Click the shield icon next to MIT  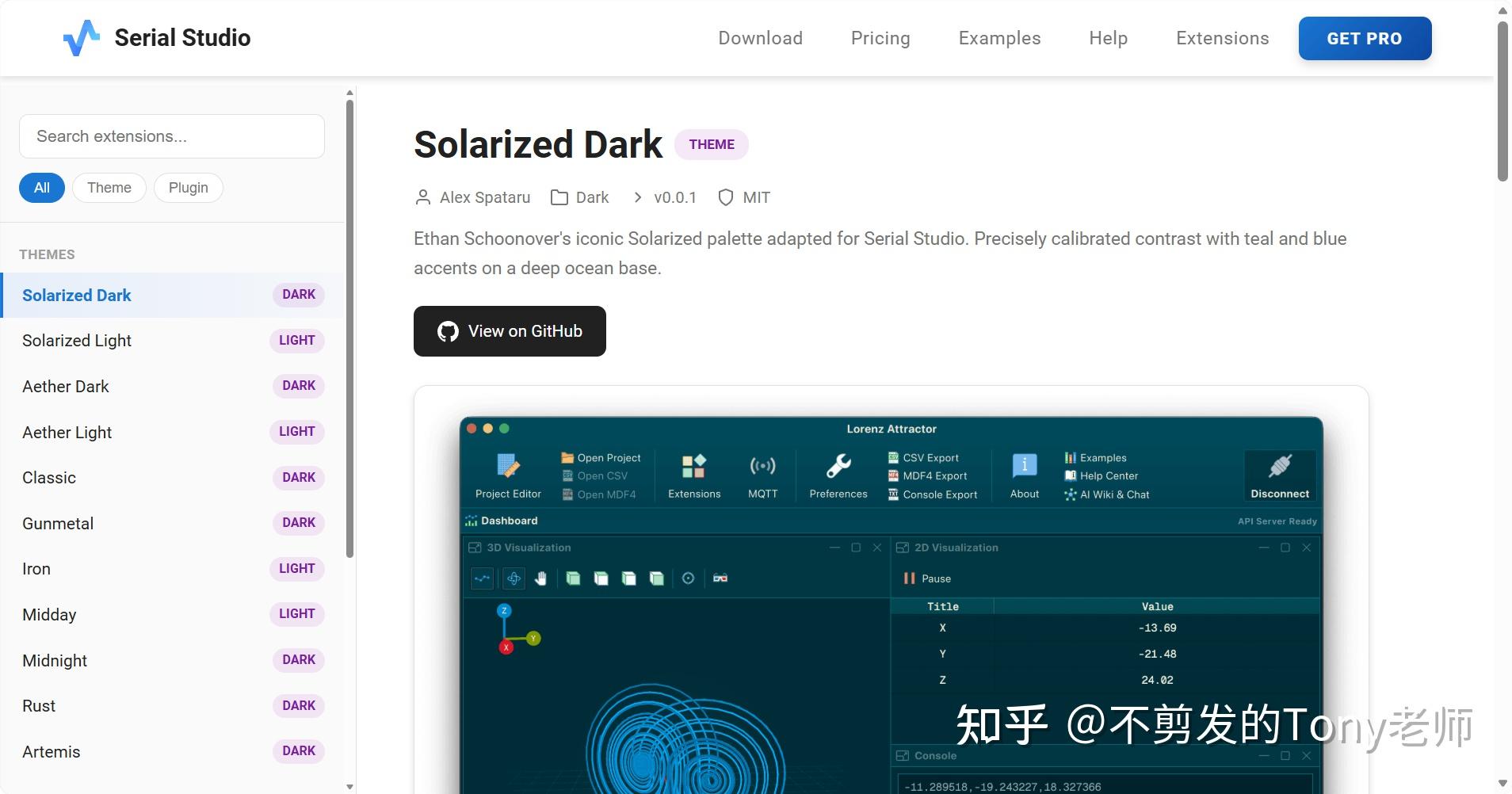725,197
